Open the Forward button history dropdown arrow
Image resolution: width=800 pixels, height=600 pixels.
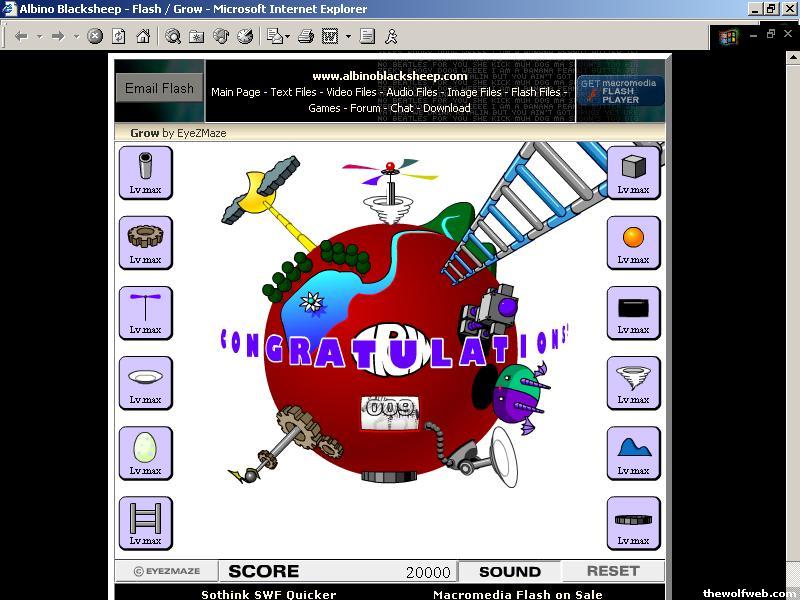click(76, 37)
